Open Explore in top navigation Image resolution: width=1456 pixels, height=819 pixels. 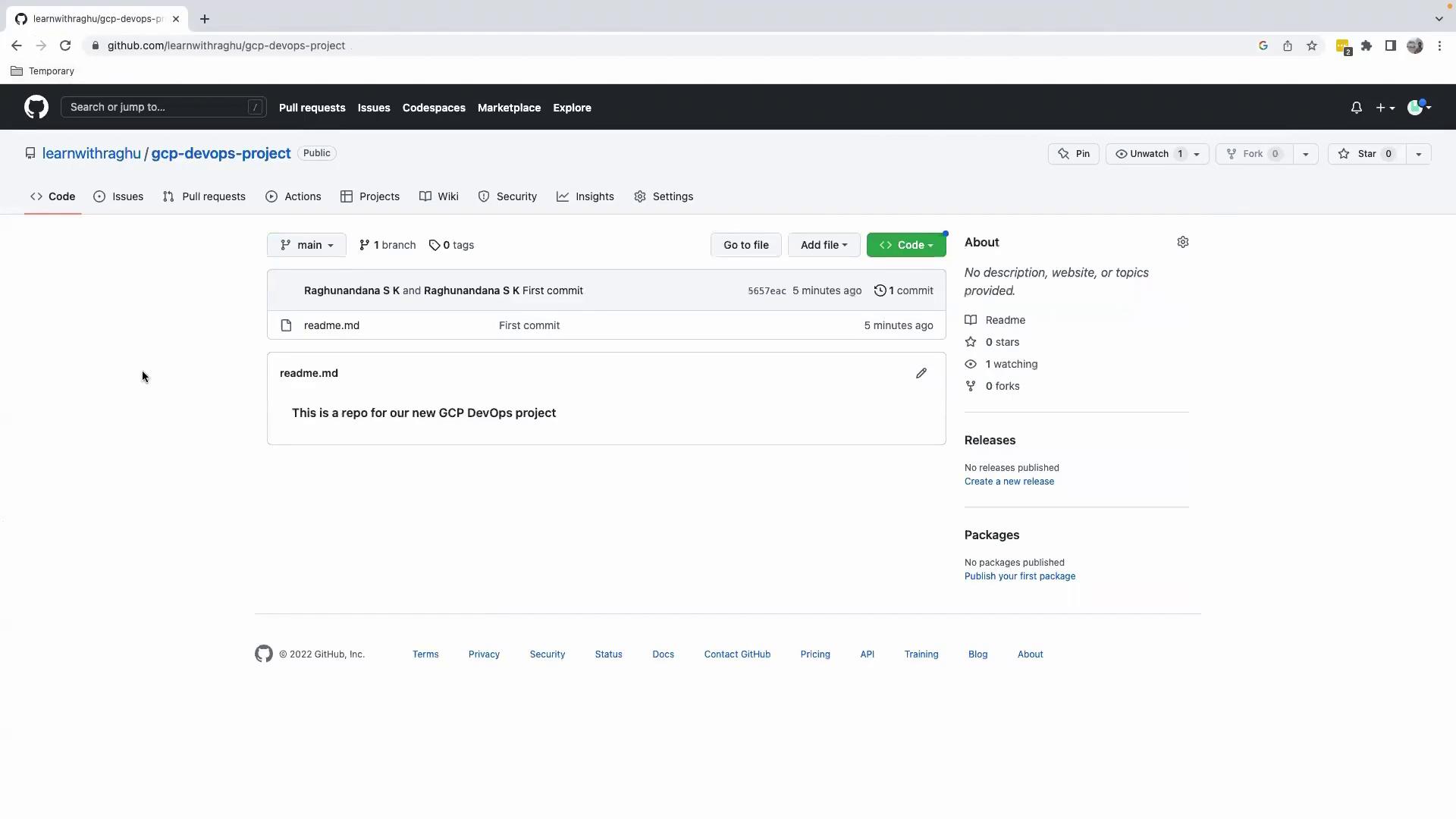pos(572,108)
